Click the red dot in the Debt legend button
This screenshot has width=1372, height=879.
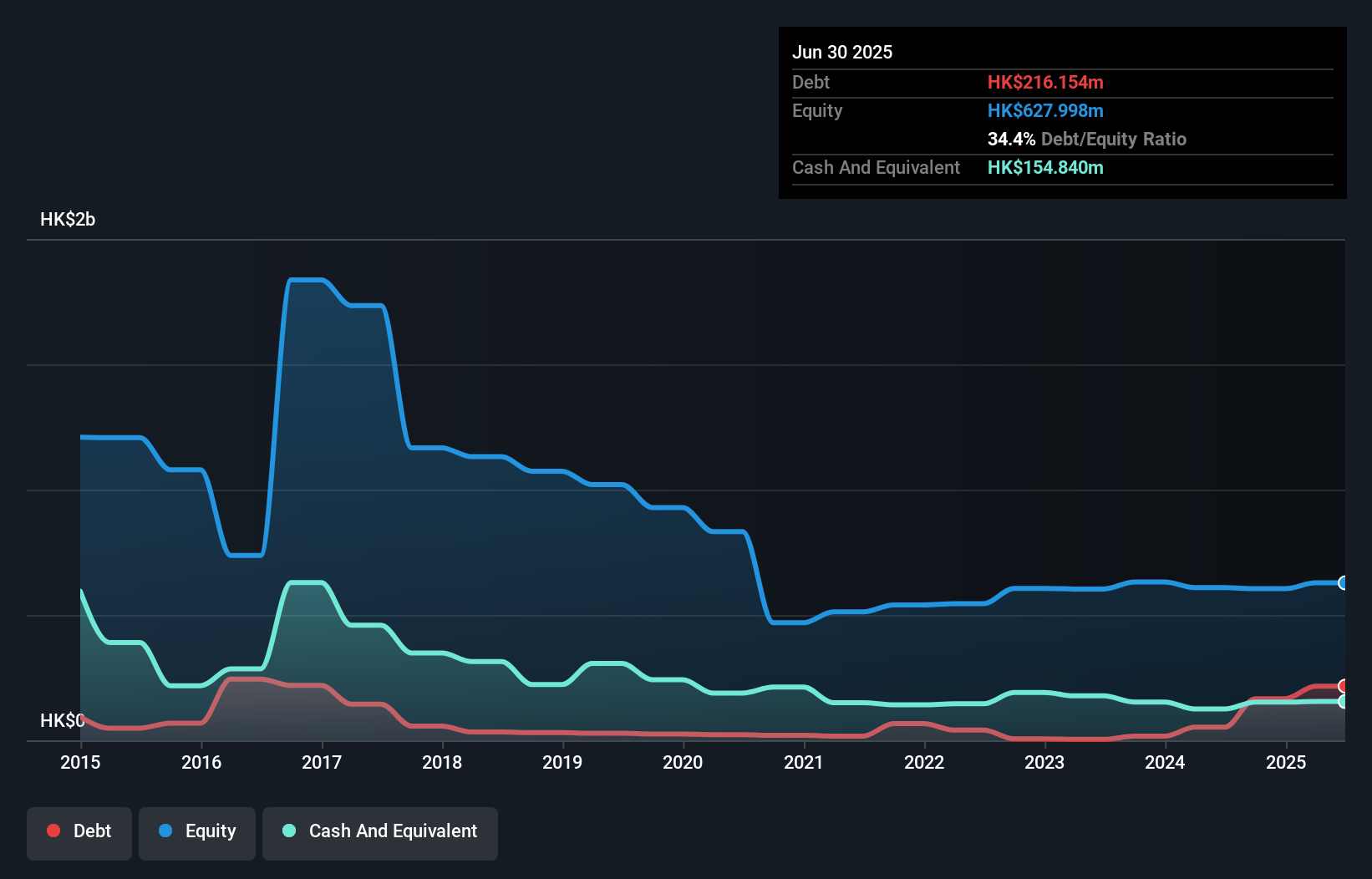click(x=53, y=831)
